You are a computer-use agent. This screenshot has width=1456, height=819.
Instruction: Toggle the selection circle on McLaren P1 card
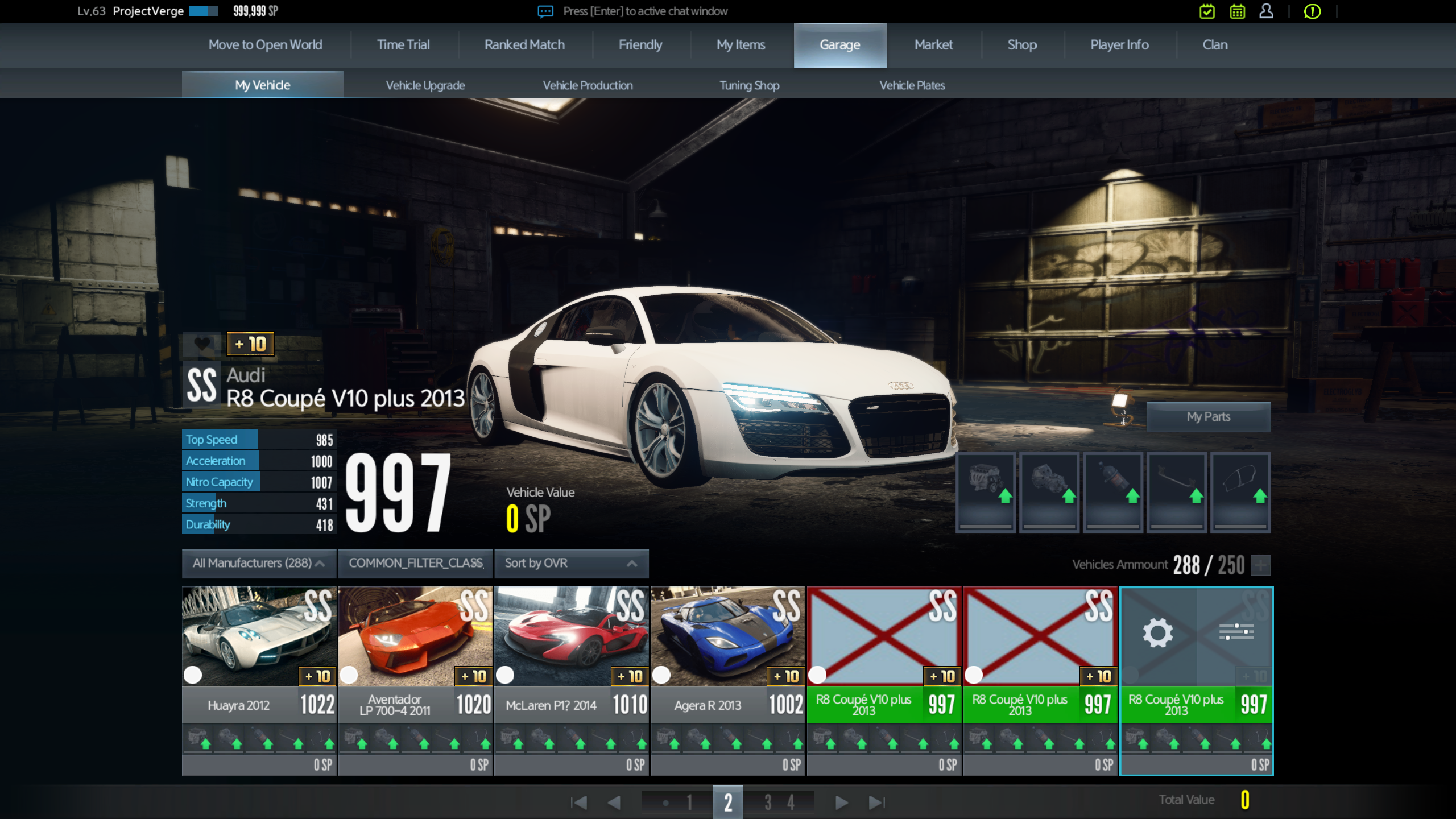[505, 675]
